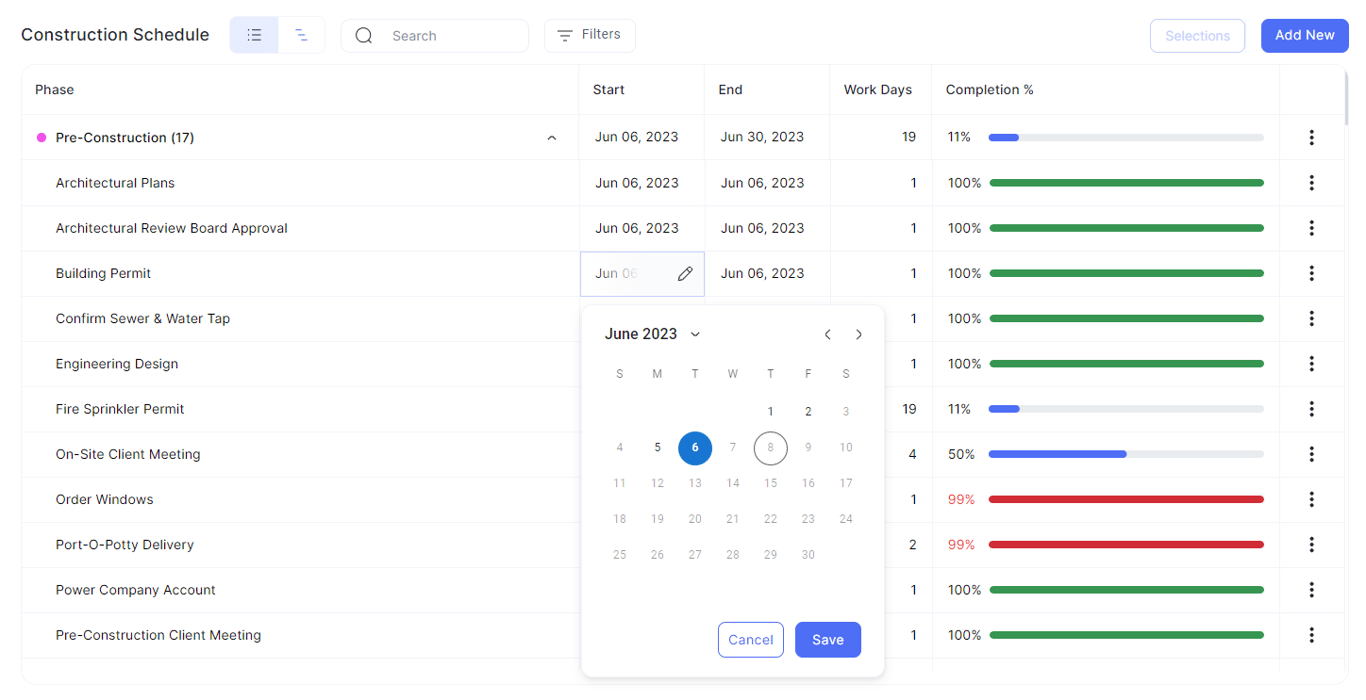This screenshot has width=1366, height=700.
Task: Open the Filters menu
Action: click(590, 35)
